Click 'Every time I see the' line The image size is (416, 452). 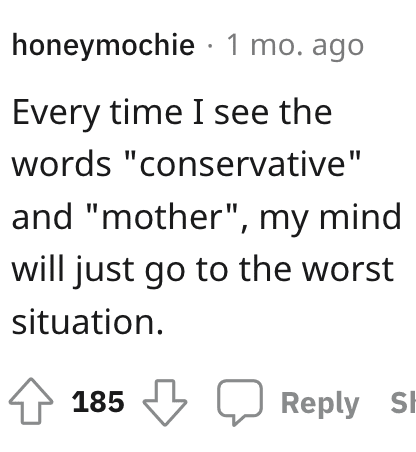pyautogui.click(x=172, y=113)
